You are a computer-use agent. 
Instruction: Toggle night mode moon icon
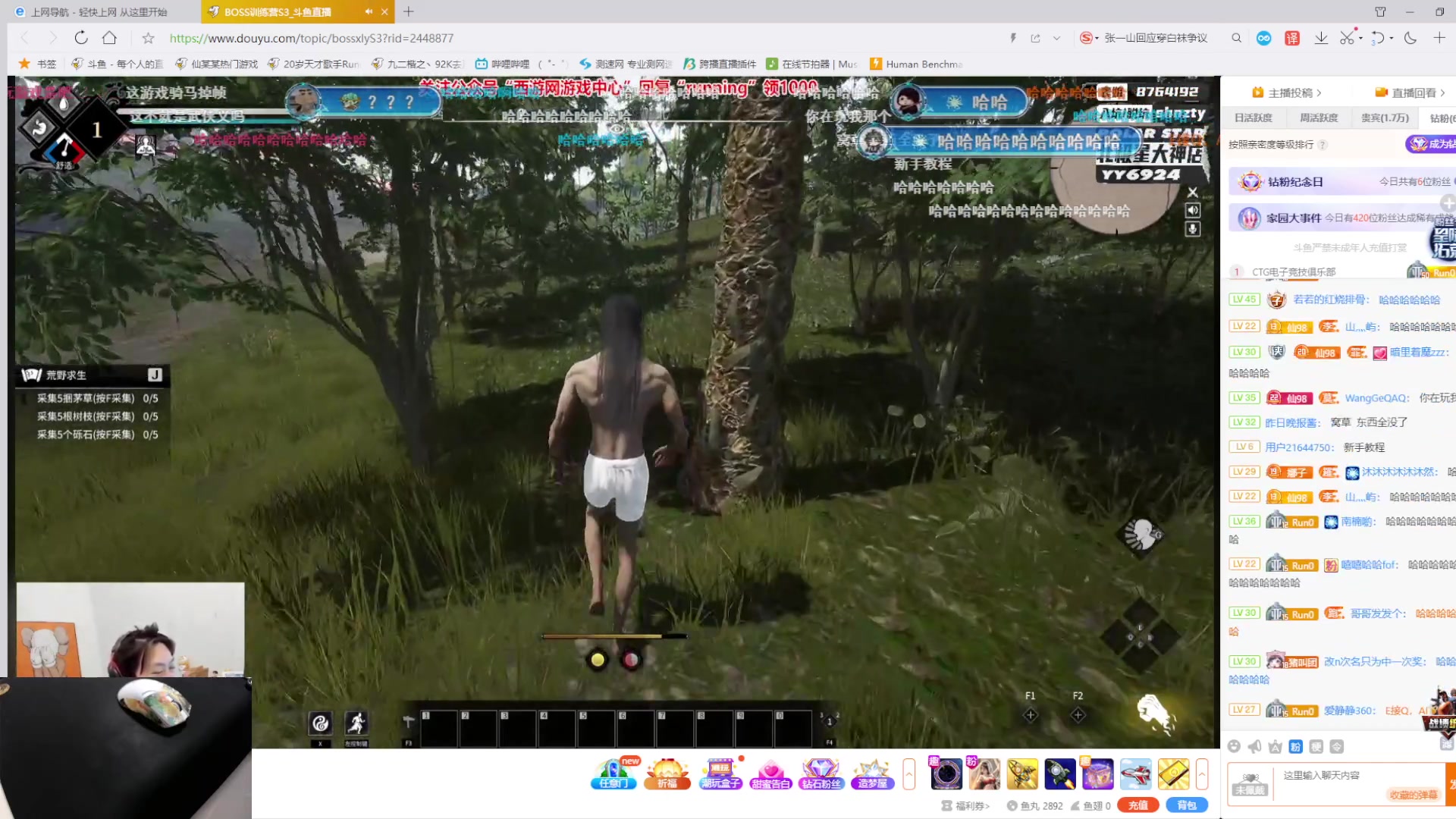point(1410,38)
